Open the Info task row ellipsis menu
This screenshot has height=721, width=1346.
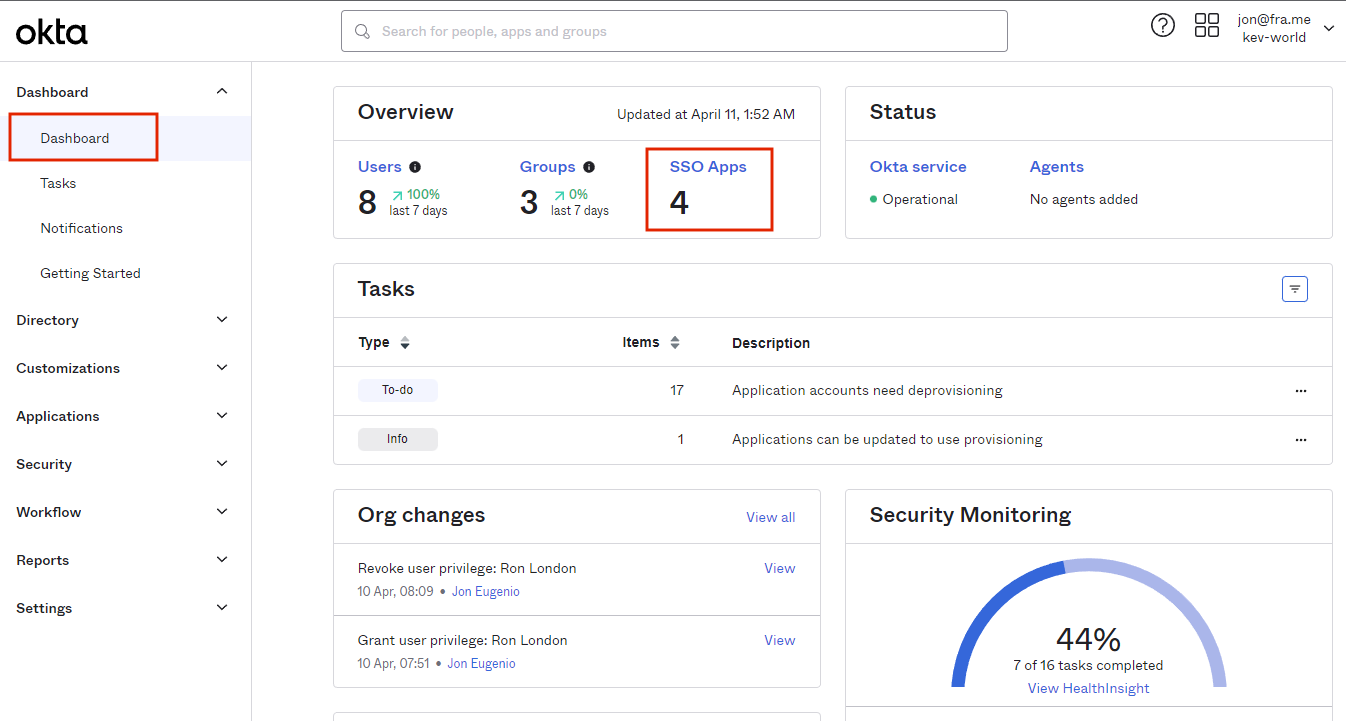(x=1300, y=440)
